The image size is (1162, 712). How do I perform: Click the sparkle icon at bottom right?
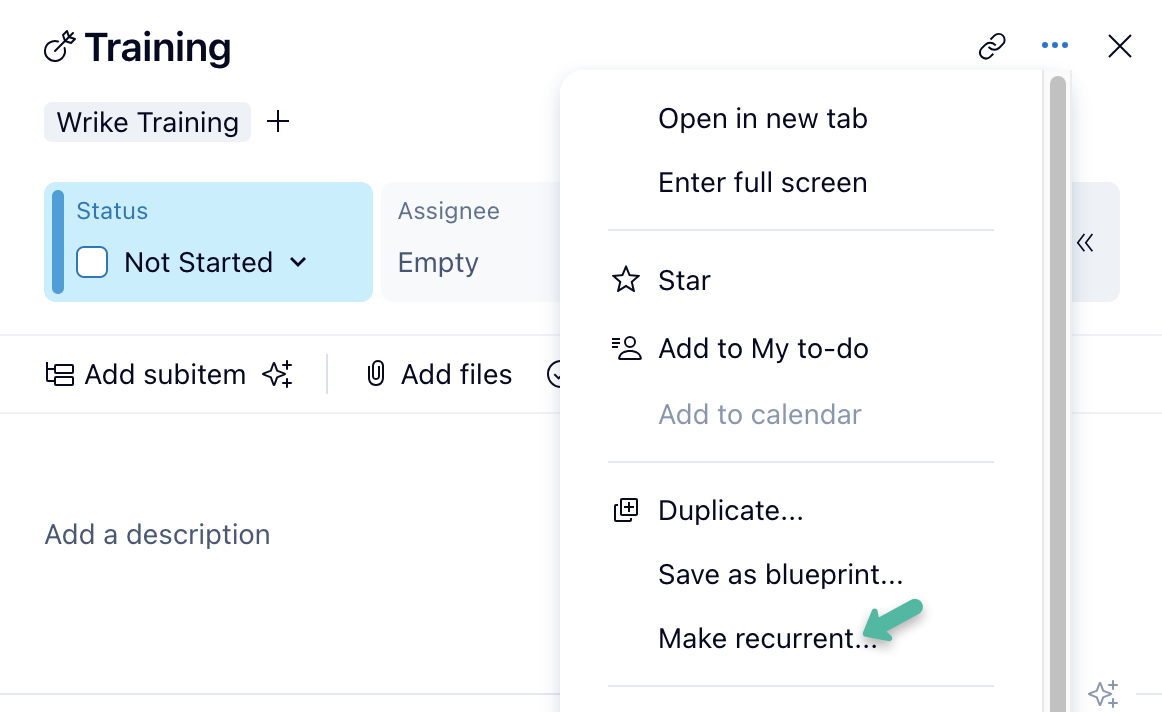click(1102, 693)
